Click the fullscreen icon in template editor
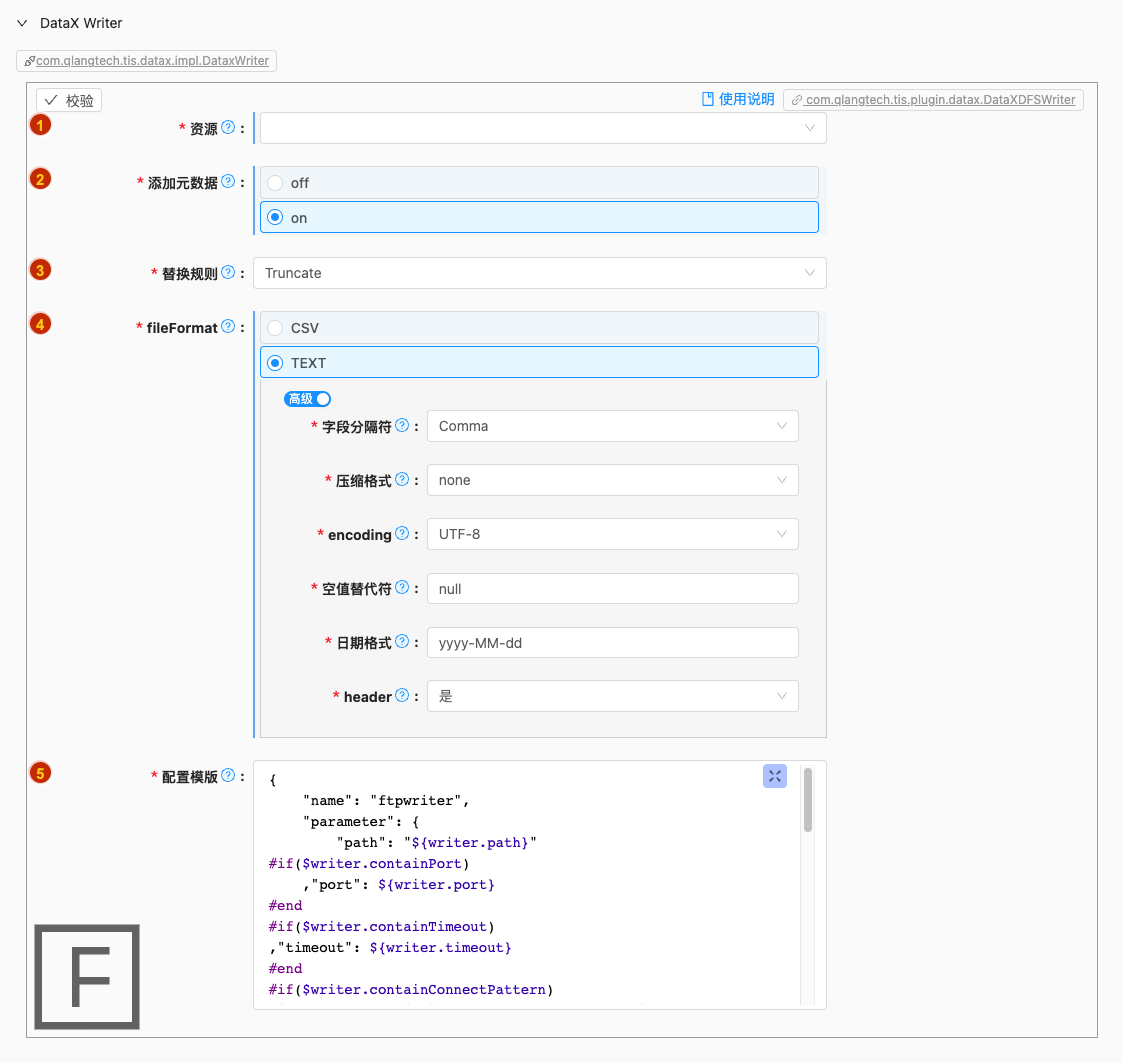Image resolution: width=1123 pixels, height=1063 pixels. 775,776
